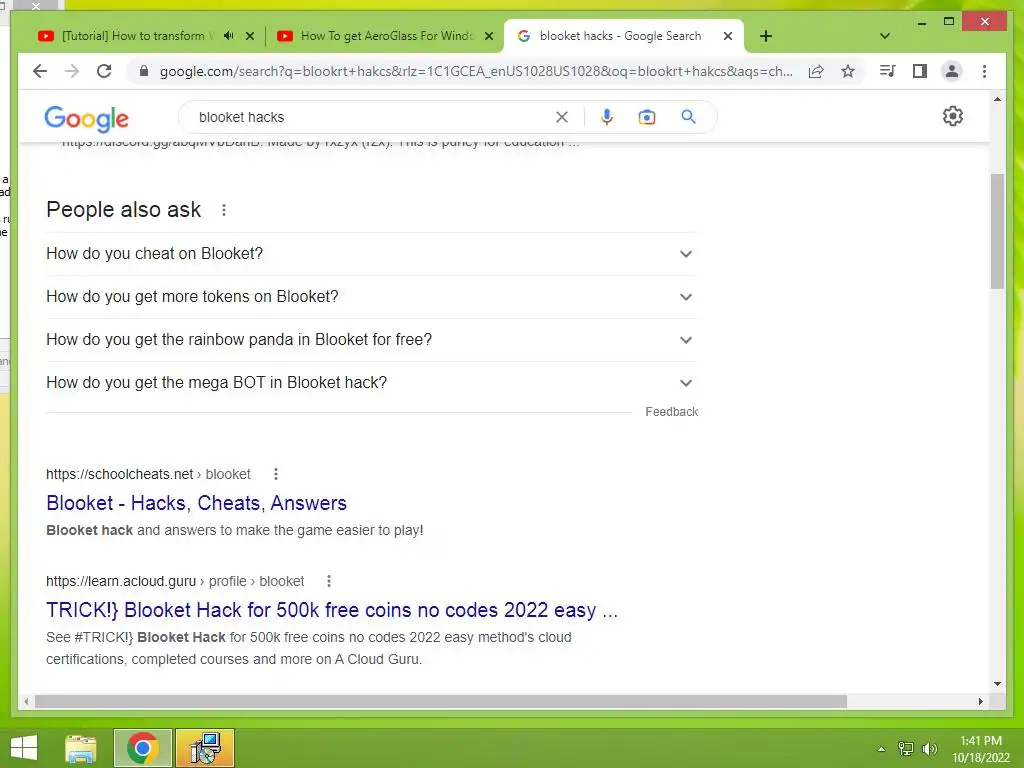Show hidden system tray icons
Image resolution: width=1024 pixels, height=768 pixels.
[882, 749]
